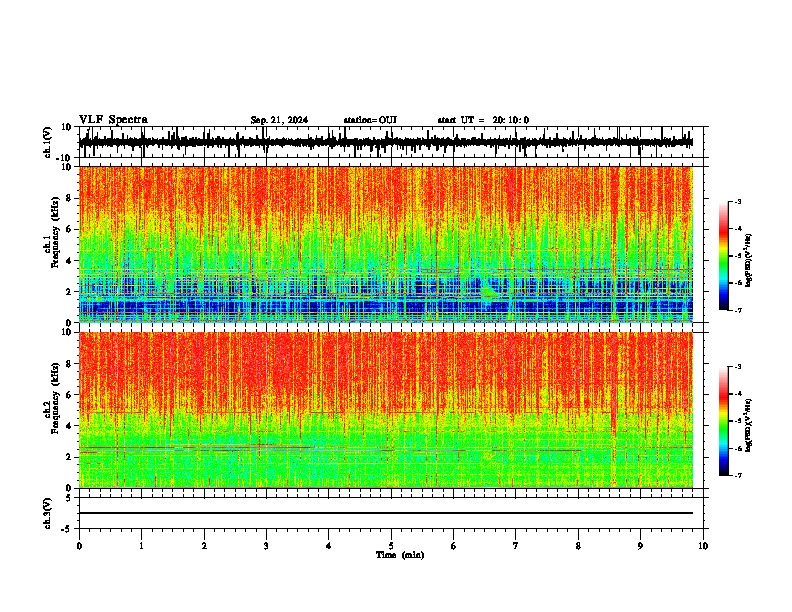Click the '-3' label on ch.2 colorbar

coord(737,367)
